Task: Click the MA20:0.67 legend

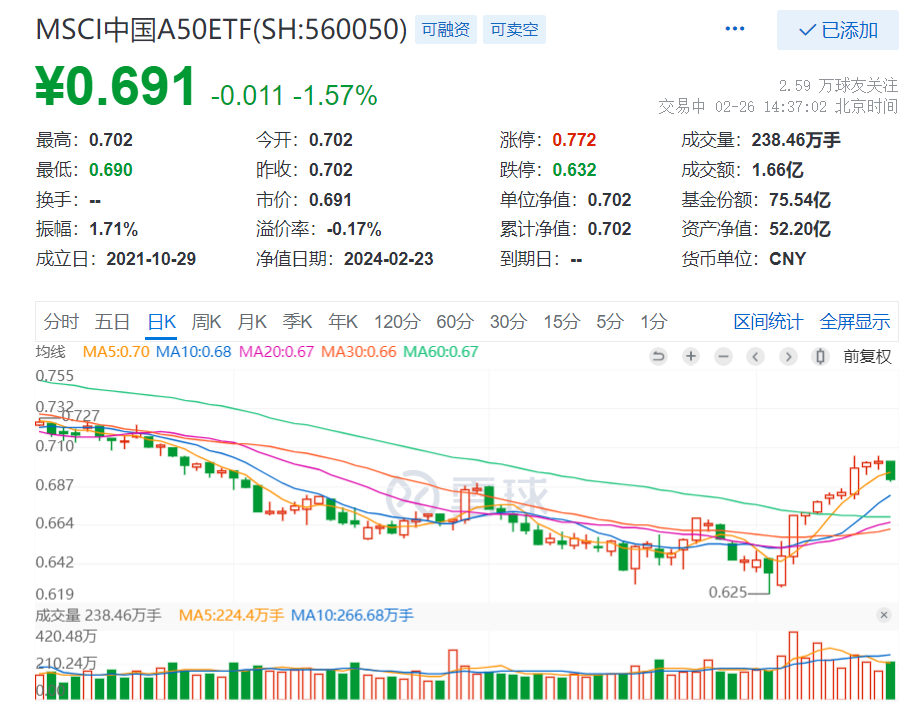Action: pyautogui.click(x=277, y=352)
